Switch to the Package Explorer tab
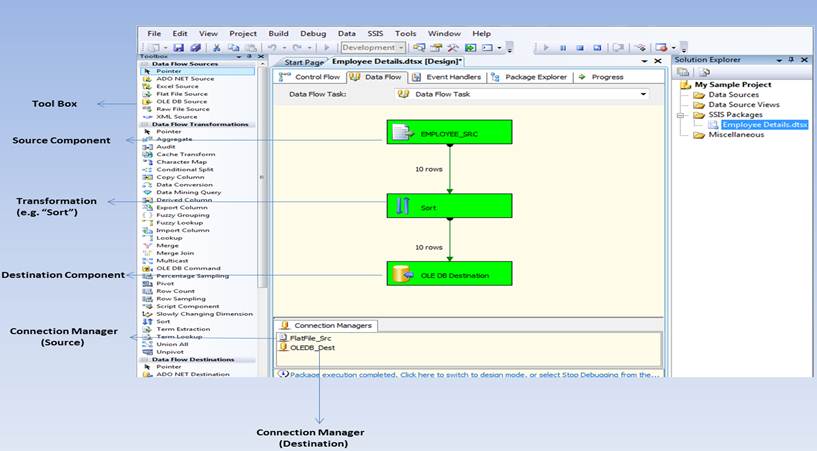Viewport: 817px width, 451px height. pyautogui.click(x=529, y=77)
